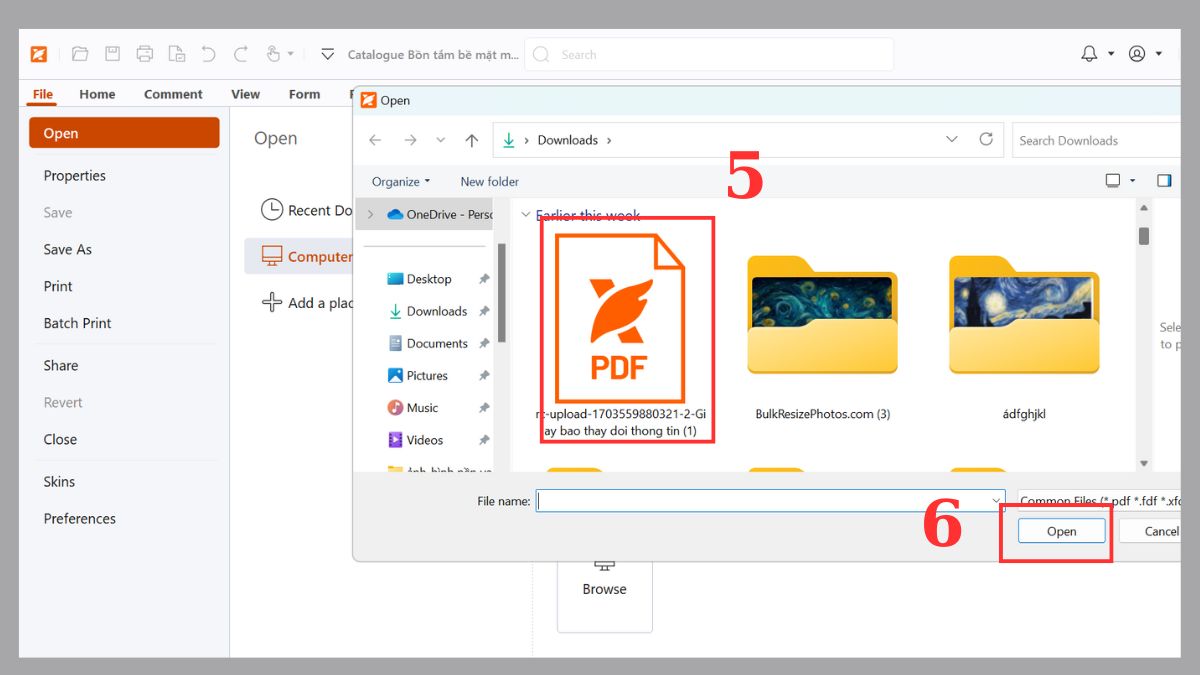Click the undo arrow icon
Viewport: 1200px width, 675px height.
point(208,54)
